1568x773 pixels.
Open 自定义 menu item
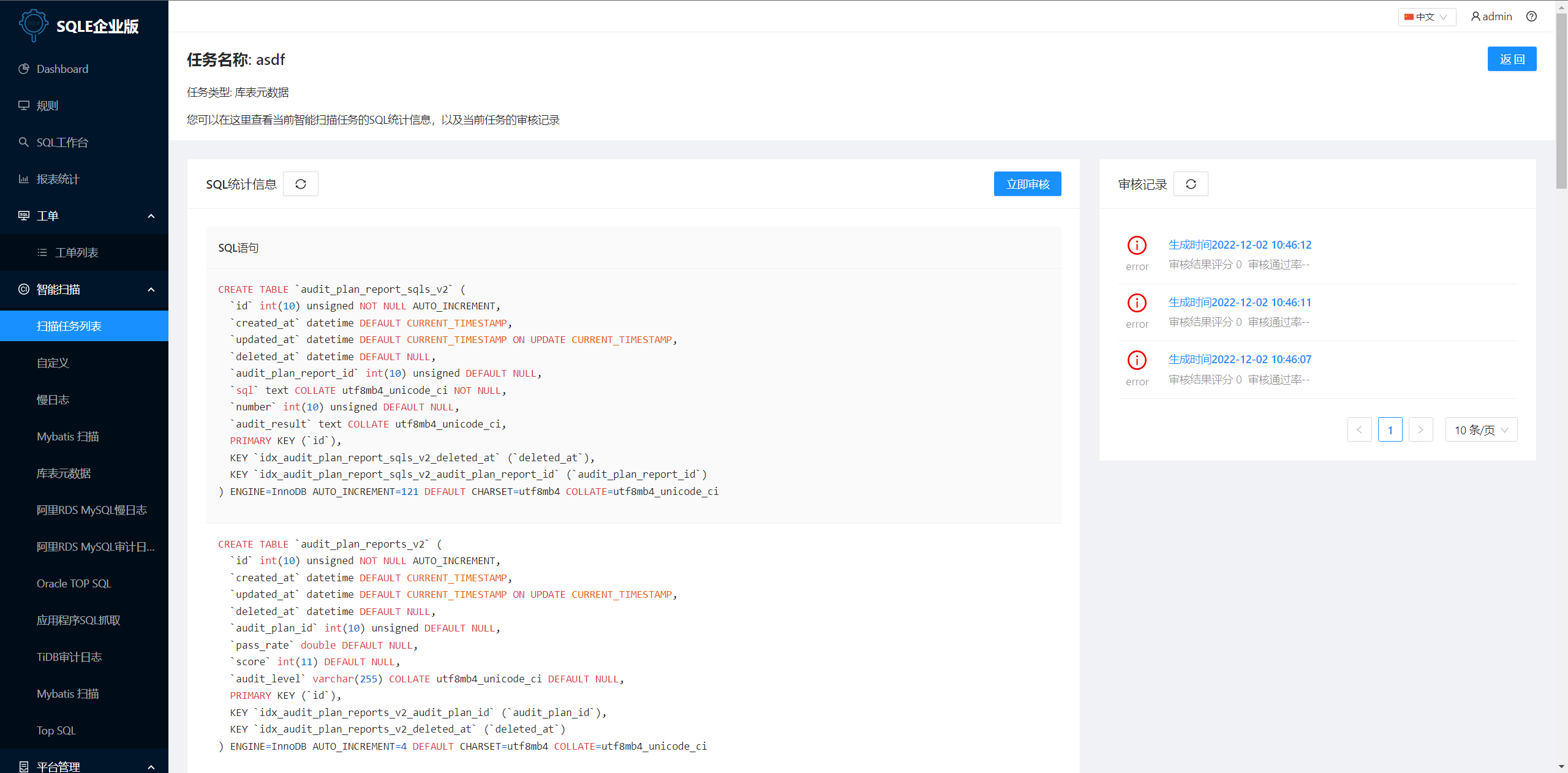[84, 363]
